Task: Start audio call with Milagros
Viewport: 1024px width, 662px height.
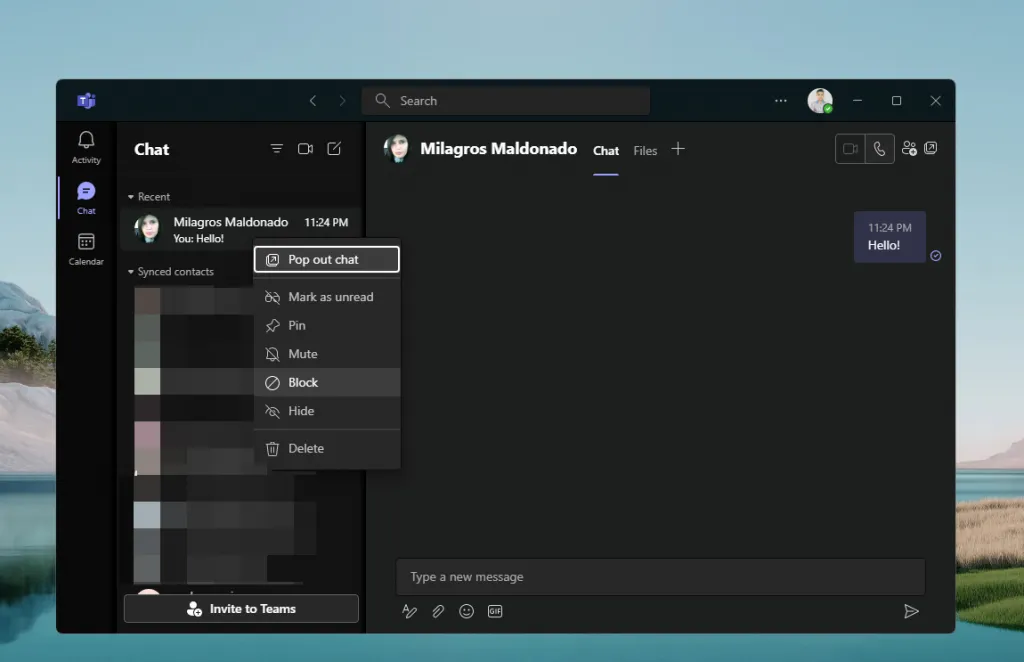Action: [x=879, y=149]
